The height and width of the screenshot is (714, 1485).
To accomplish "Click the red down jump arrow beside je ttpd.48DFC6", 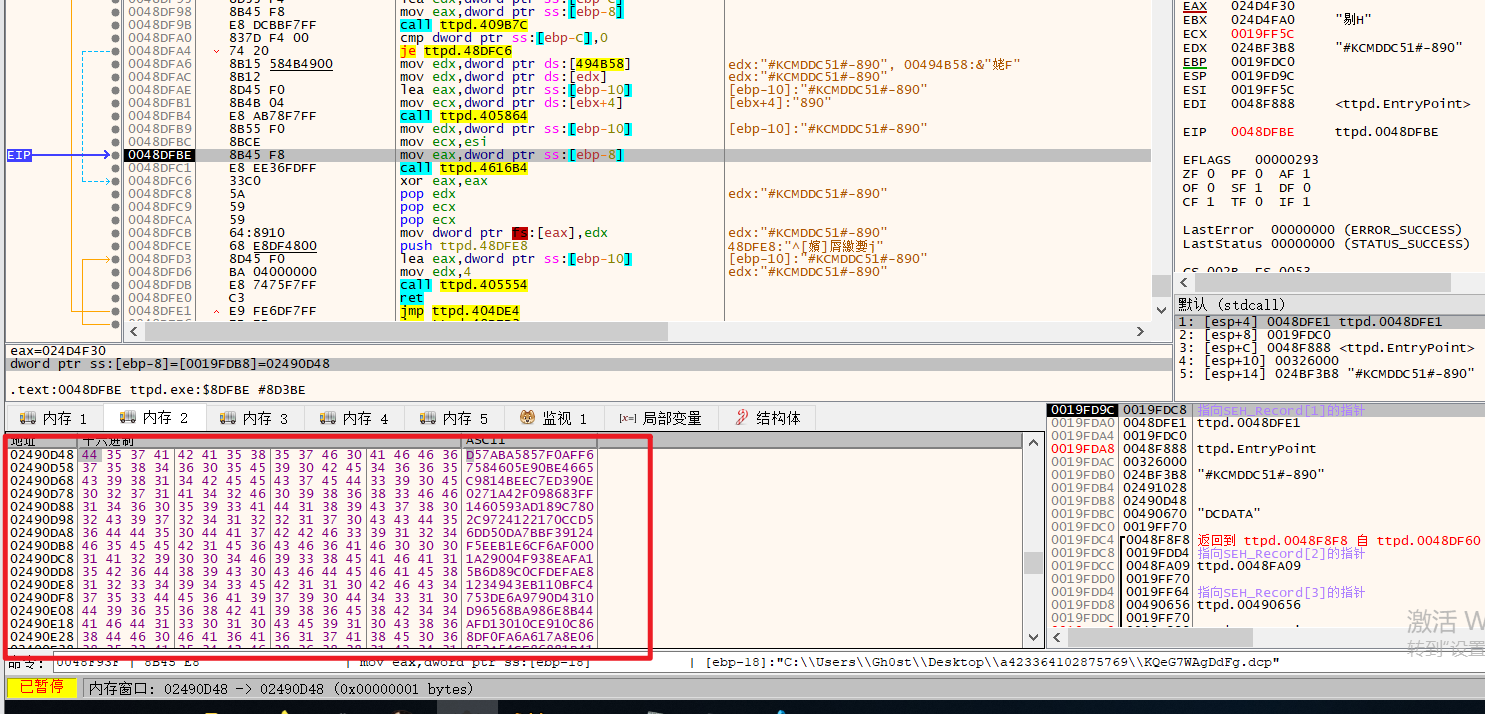I will coord(218,51).
